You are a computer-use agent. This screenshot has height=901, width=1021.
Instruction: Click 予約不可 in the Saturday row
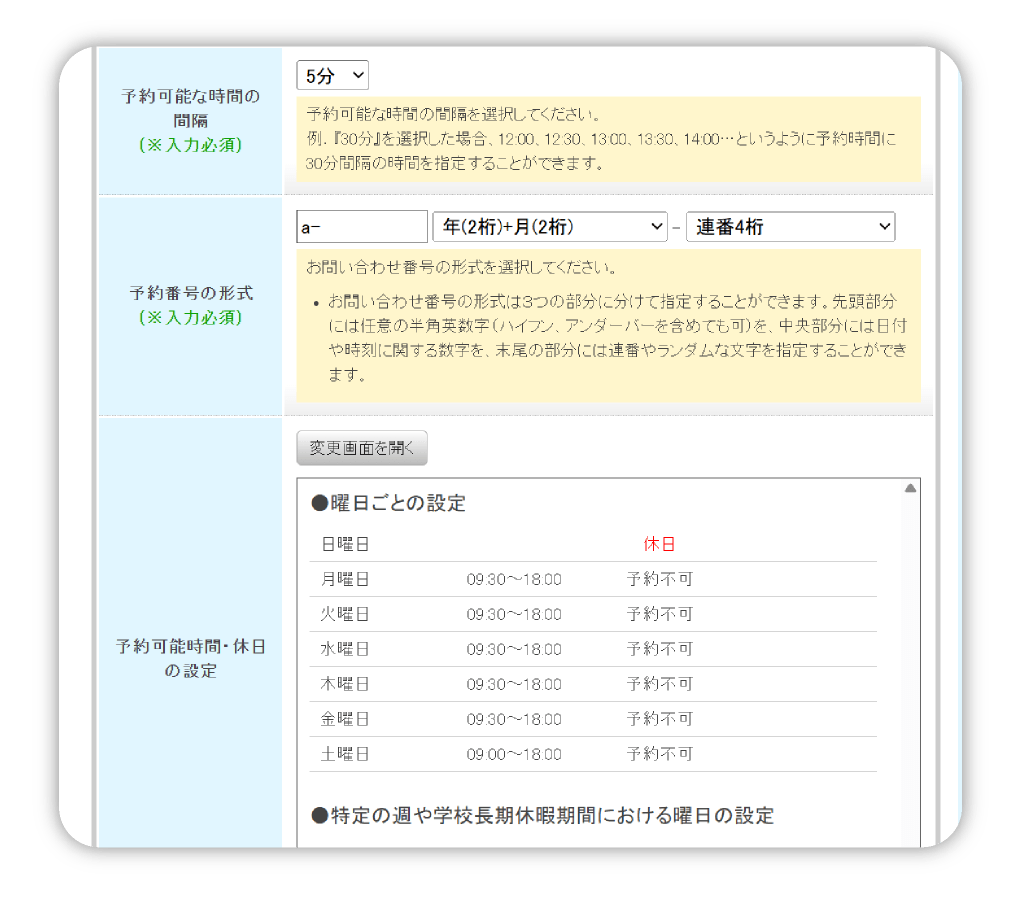[x=660, y=755]
